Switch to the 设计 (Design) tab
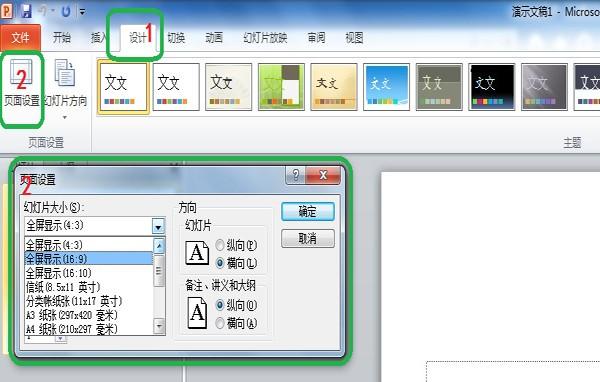 138,38
